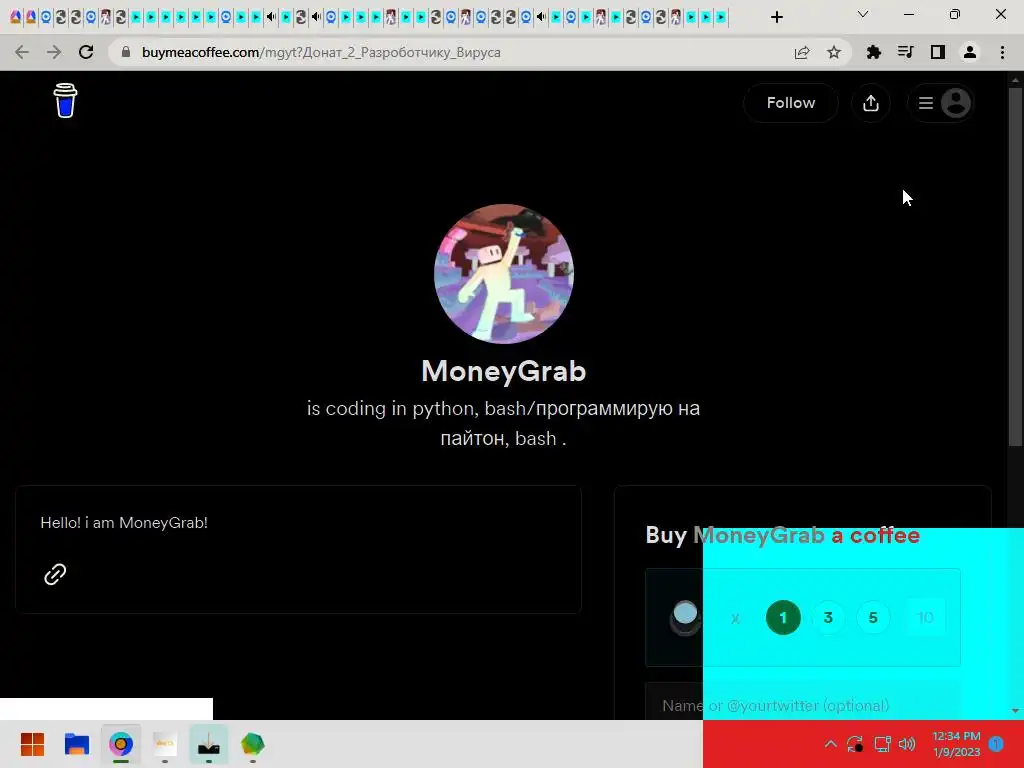The image size is (1024, 768).
Task: Toggle the browser side panel
Action: (937, 52)
